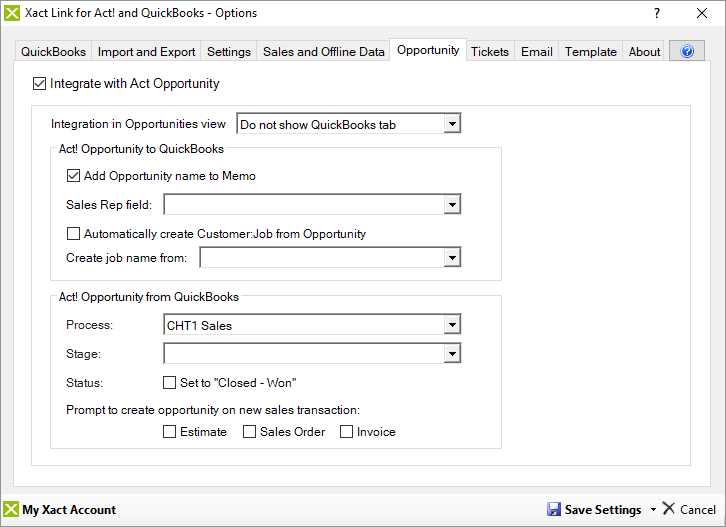
Task: Click the "Sales Rep field:" label
Action: click(109, 205)
